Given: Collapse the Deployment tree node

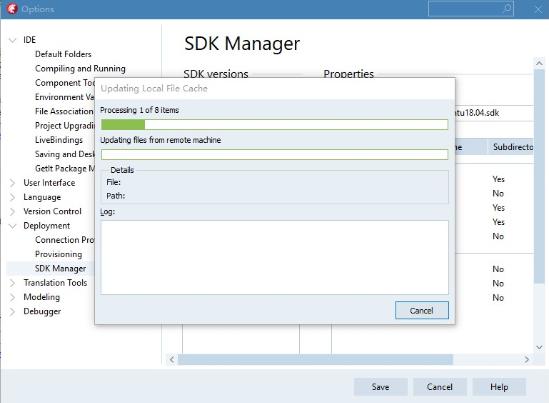Looking at the screenshot, I should click(12, 226).
